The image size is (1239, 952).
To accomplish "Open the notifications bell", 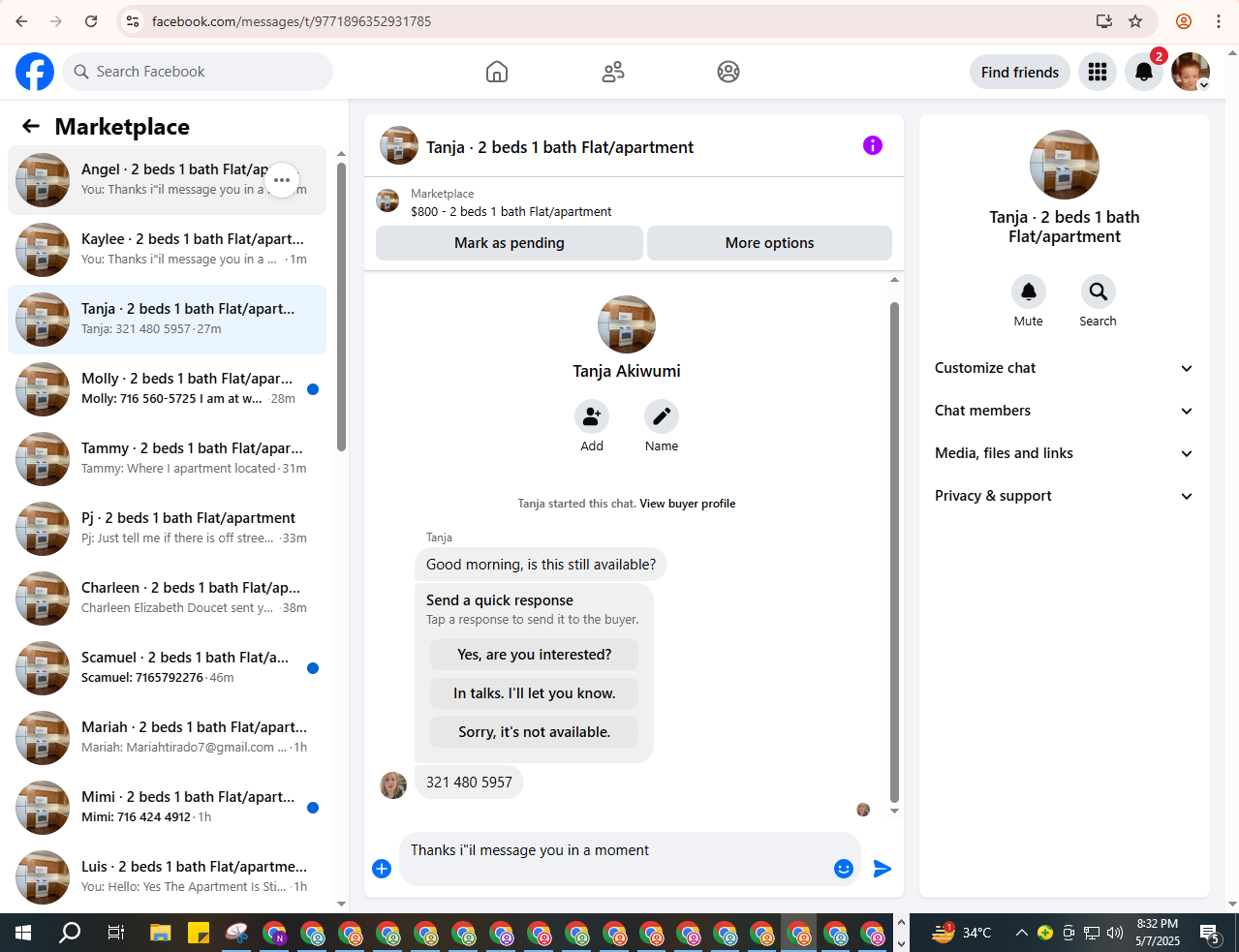I will coord(1144,72).
